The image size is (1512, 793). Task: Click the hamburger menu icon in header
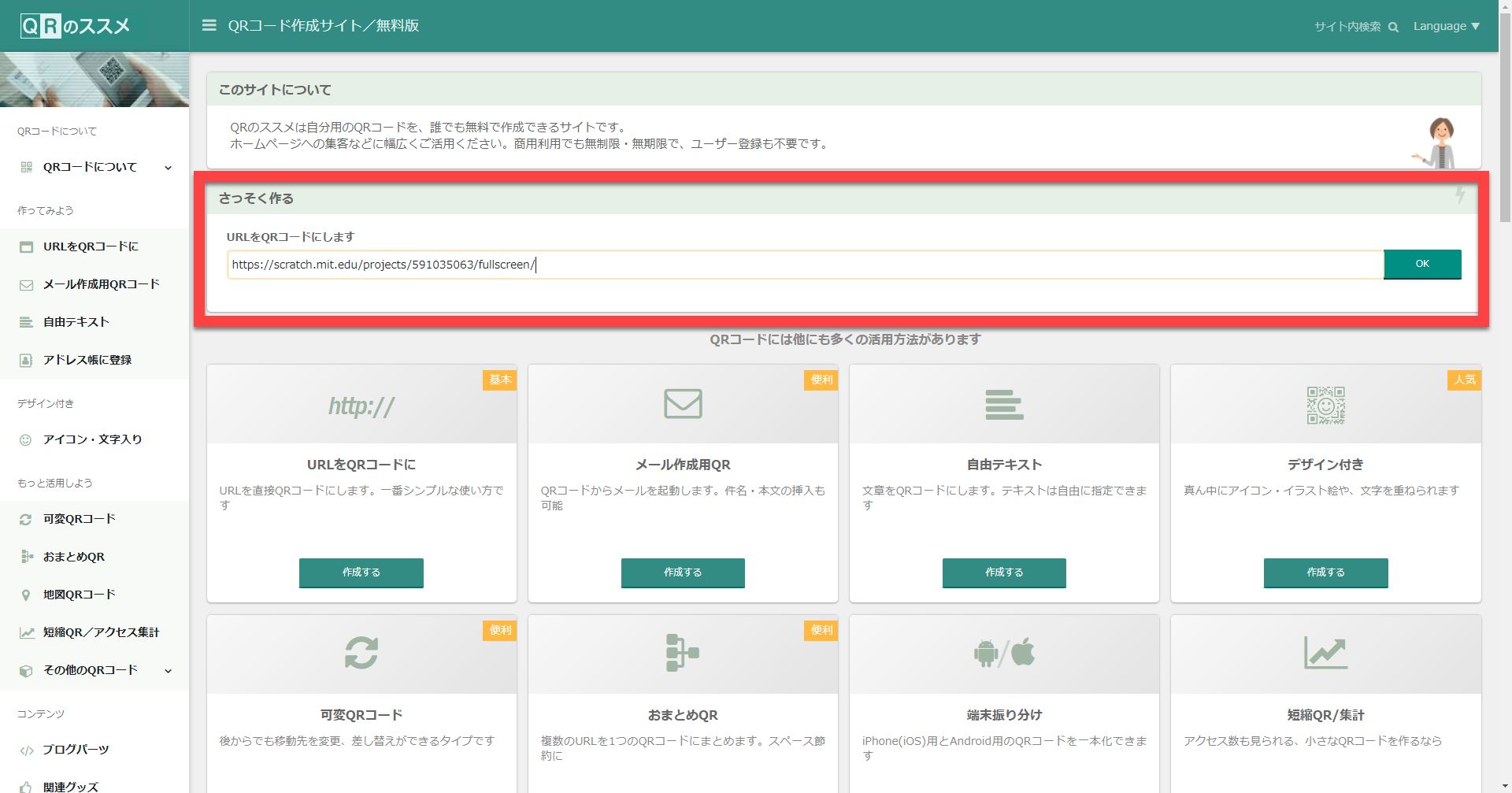coord(209,26)
